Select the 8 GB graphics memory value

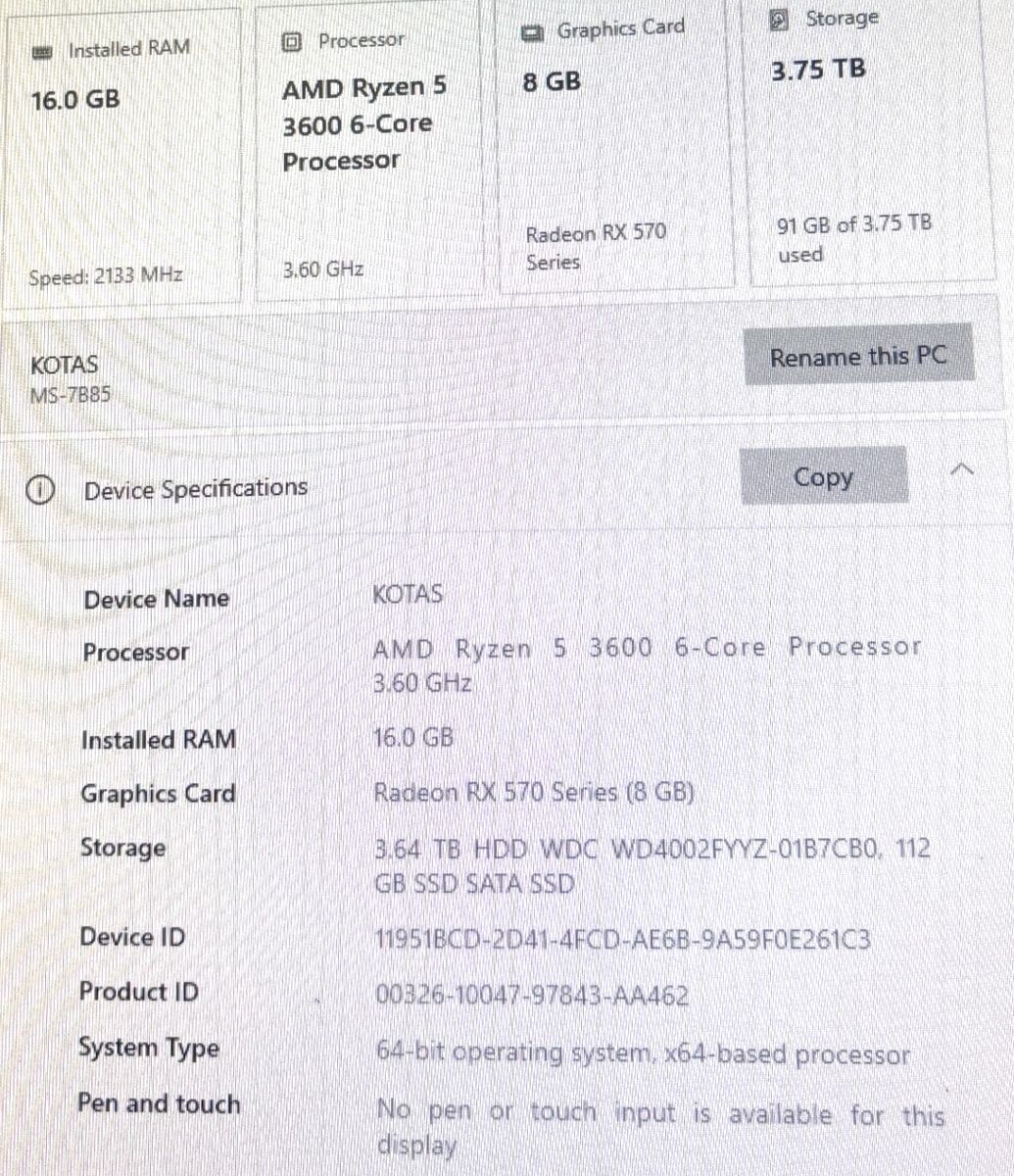point(552,82)
